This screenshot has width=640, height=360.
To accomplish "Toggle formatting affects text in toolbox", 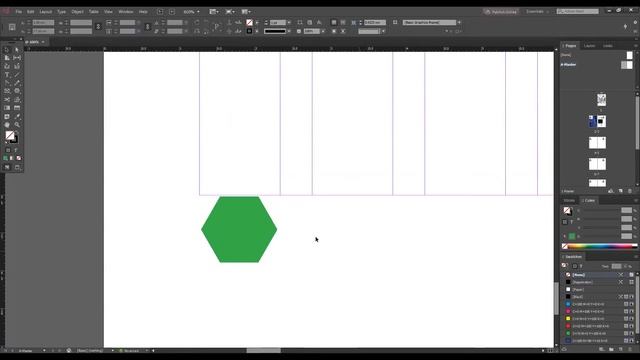I will tap(16, 150).
